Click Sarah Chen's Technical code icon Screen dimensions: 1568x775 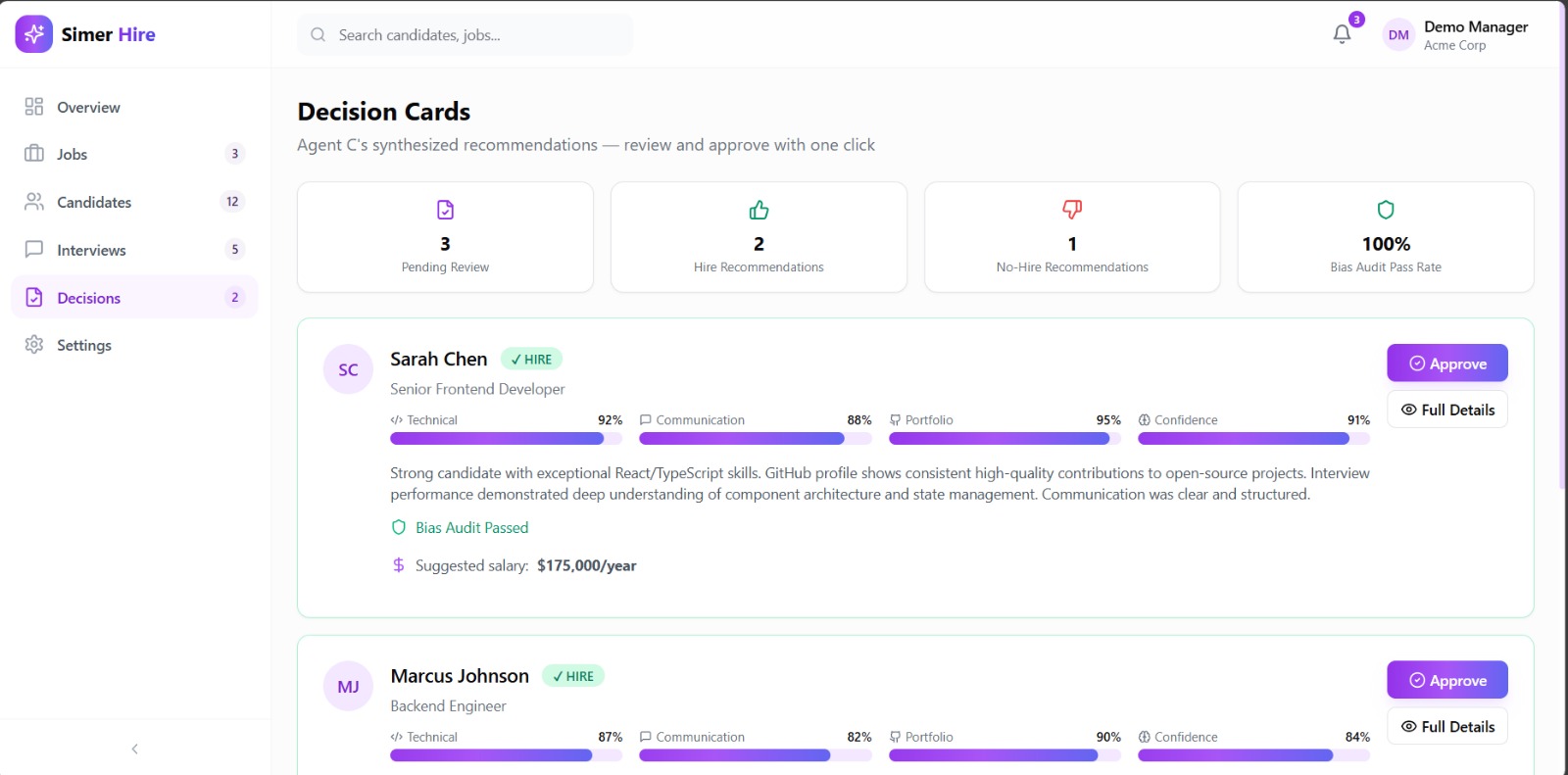(x=396, y=420)
